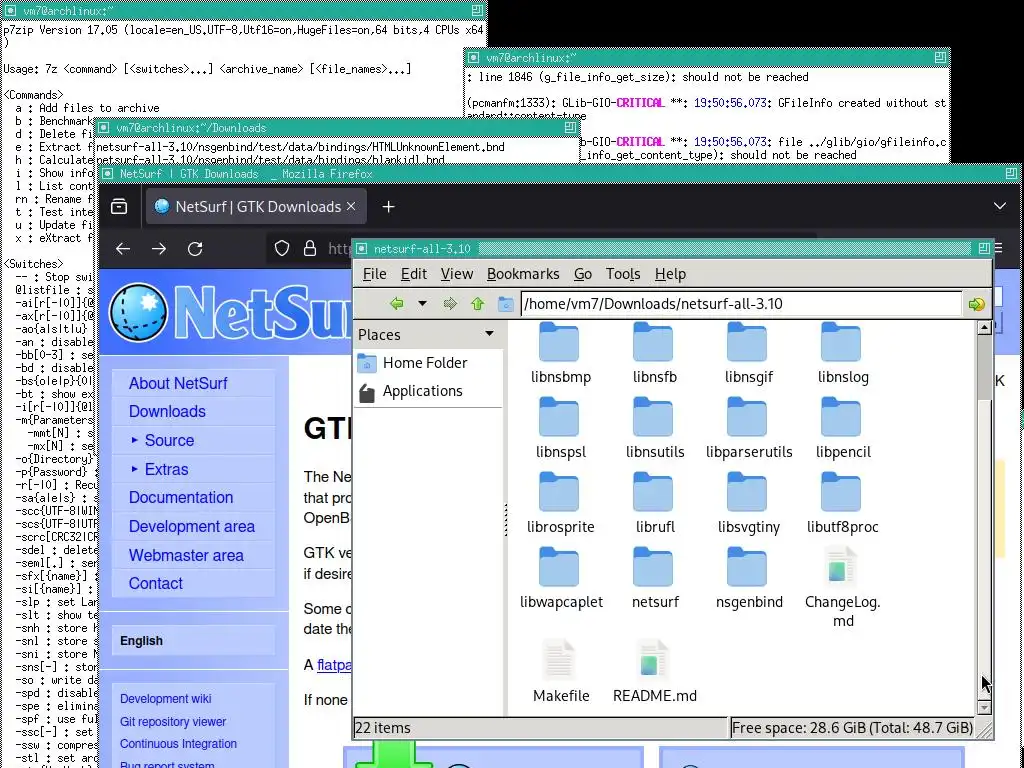Go forward in file manager toolbar
1024x768 pixels.
(450, 304)
